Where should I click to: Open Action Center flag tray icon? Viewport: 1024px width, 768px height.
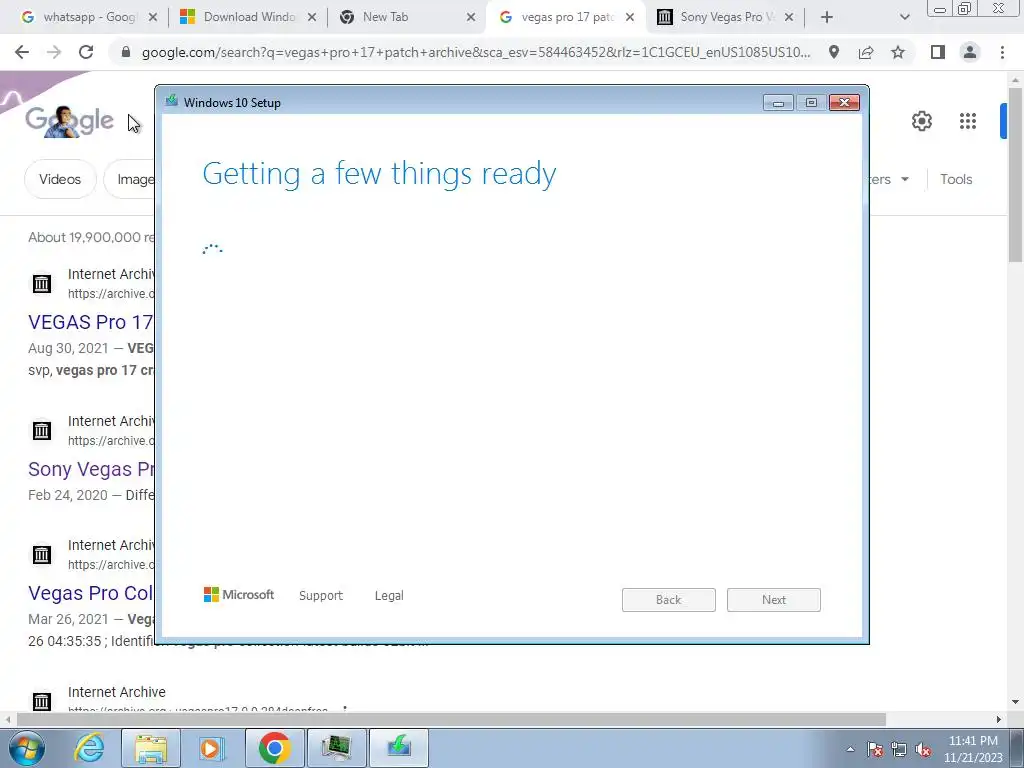874,750
